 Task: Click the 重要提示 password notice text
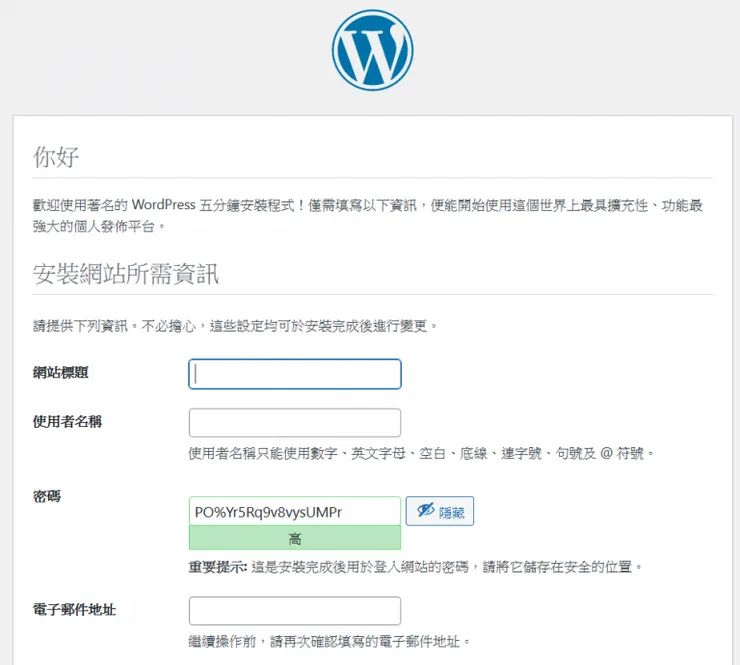coord(415,566)
